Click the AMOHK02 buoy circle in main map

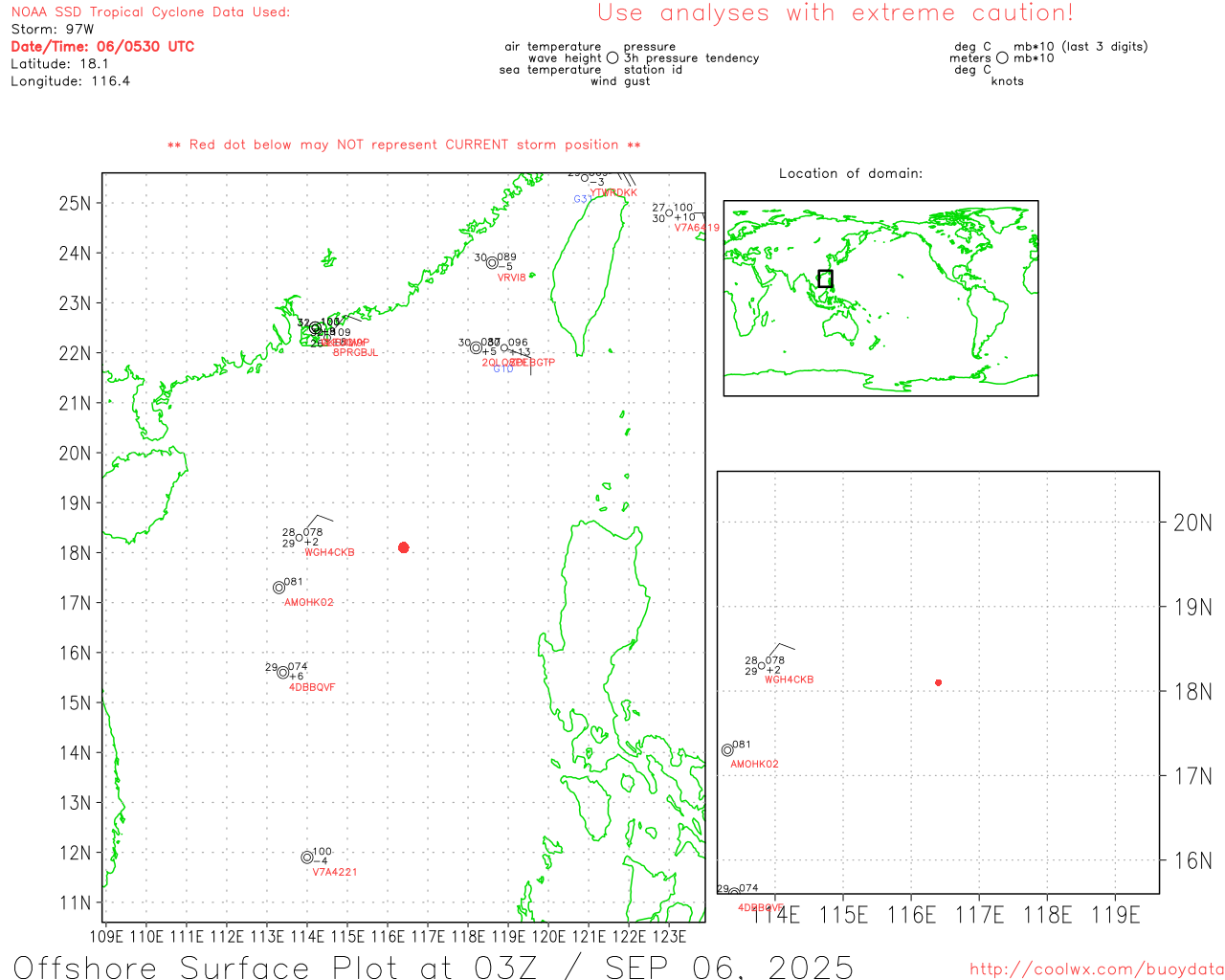278,588
